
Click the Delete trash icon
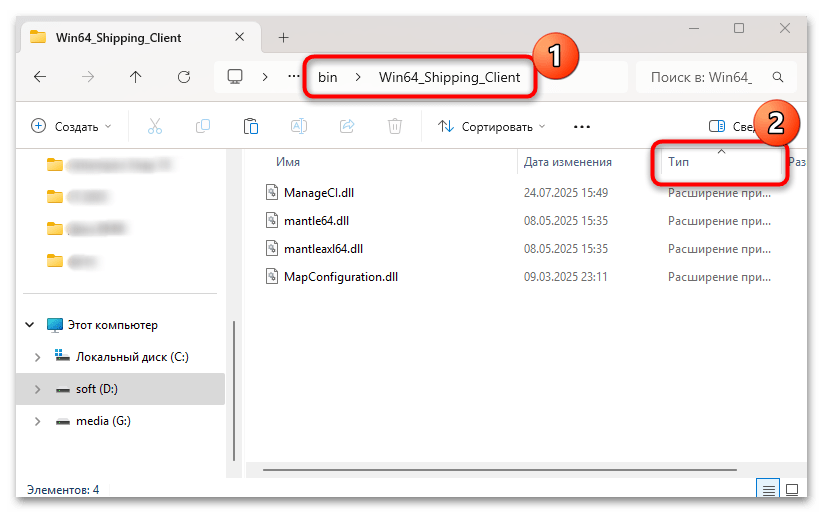click(395, 127)
